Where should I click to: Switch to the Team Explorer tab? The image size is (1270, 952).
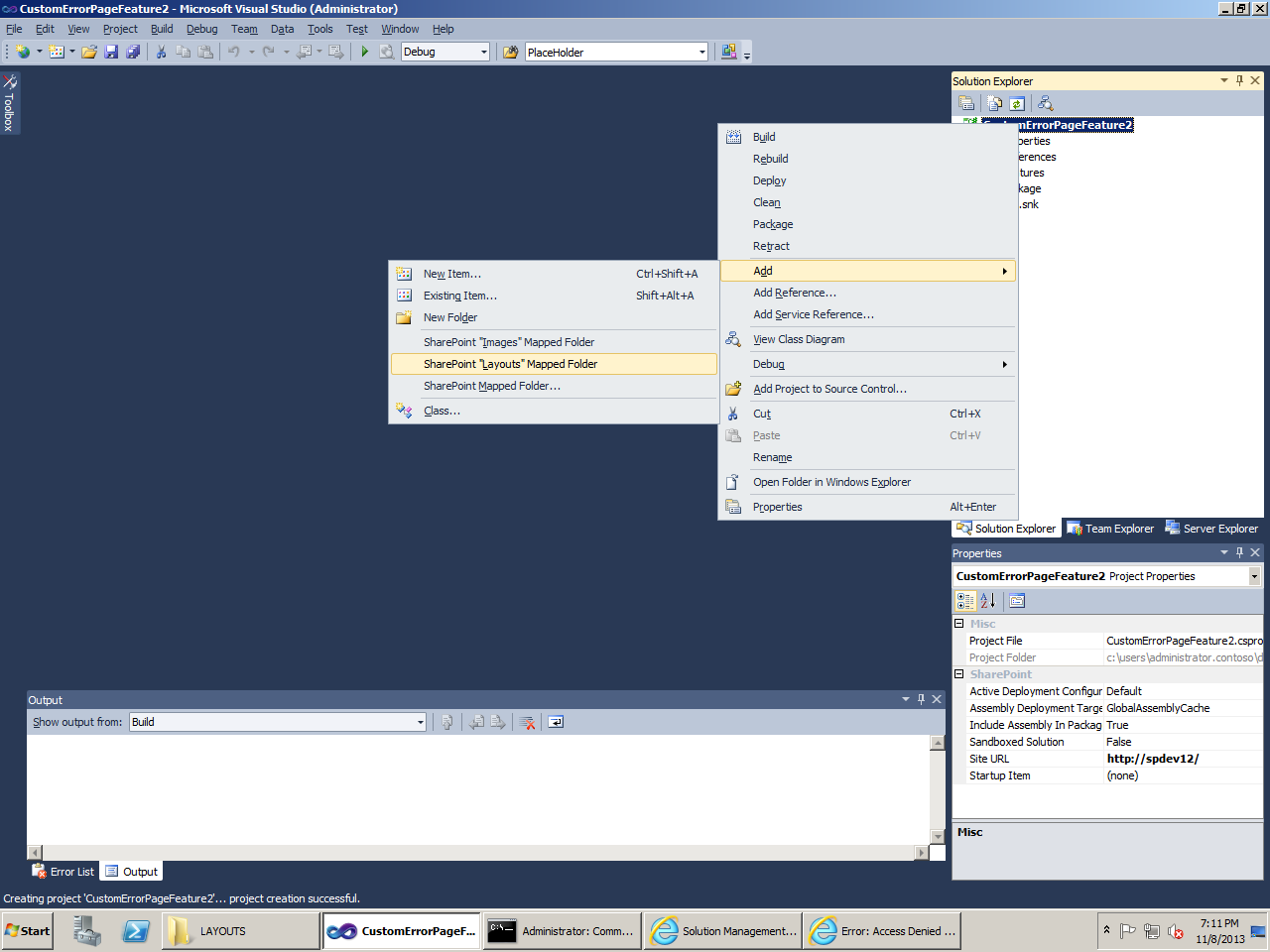pos(1110,529)
